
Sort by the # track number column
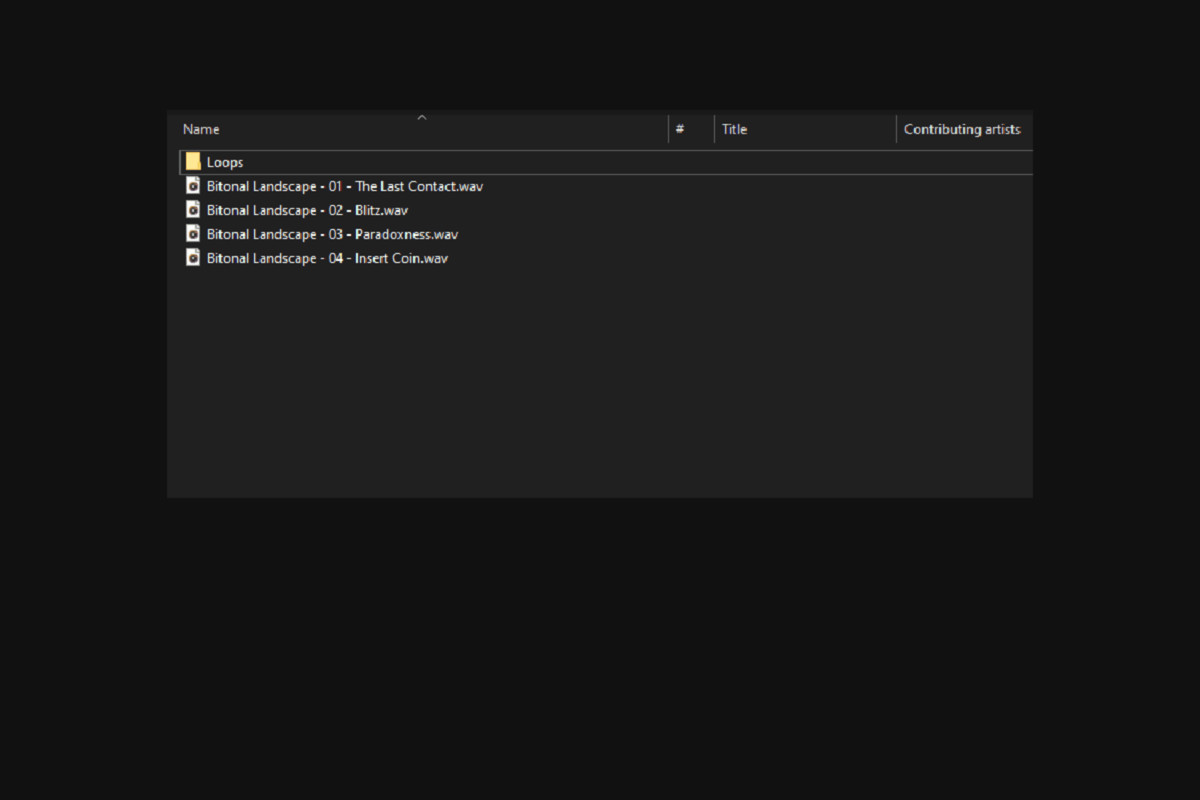[680, 129]
